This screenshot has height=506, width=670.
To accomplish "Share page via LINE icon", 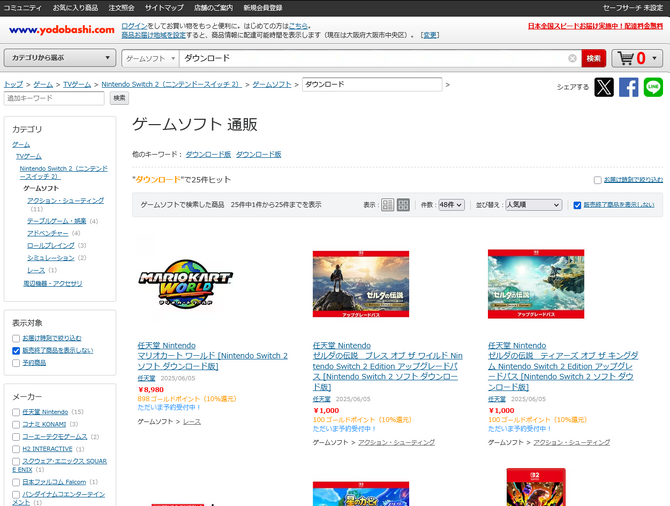I will (x=653, y=87).
